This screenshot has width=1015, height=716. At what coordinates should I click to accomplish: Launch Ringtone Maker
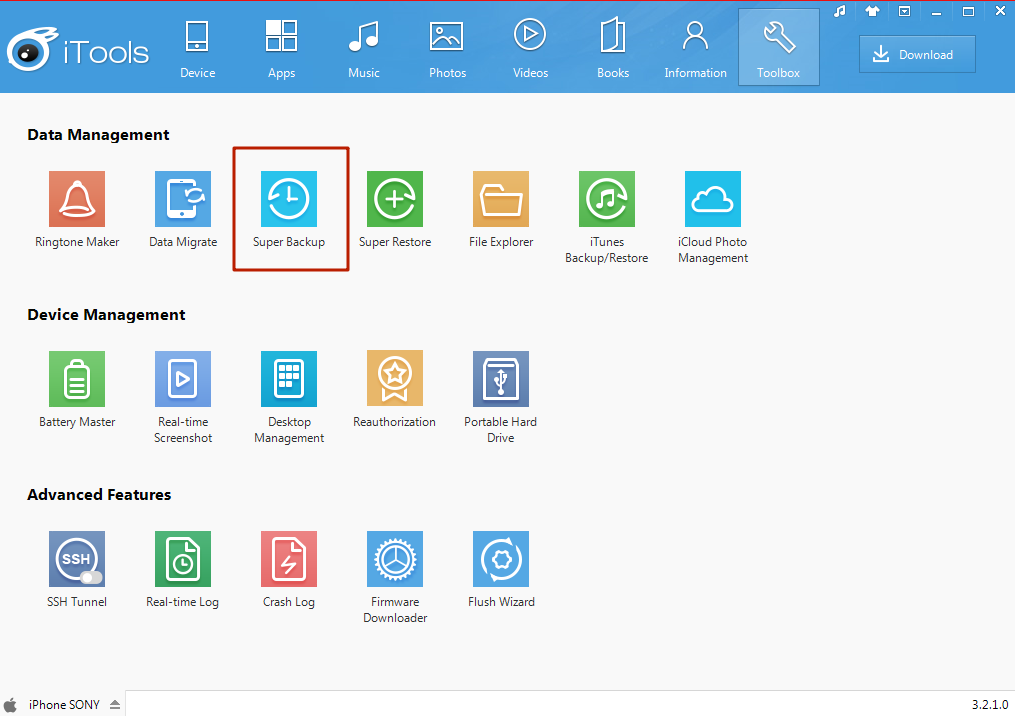point(77,199)
